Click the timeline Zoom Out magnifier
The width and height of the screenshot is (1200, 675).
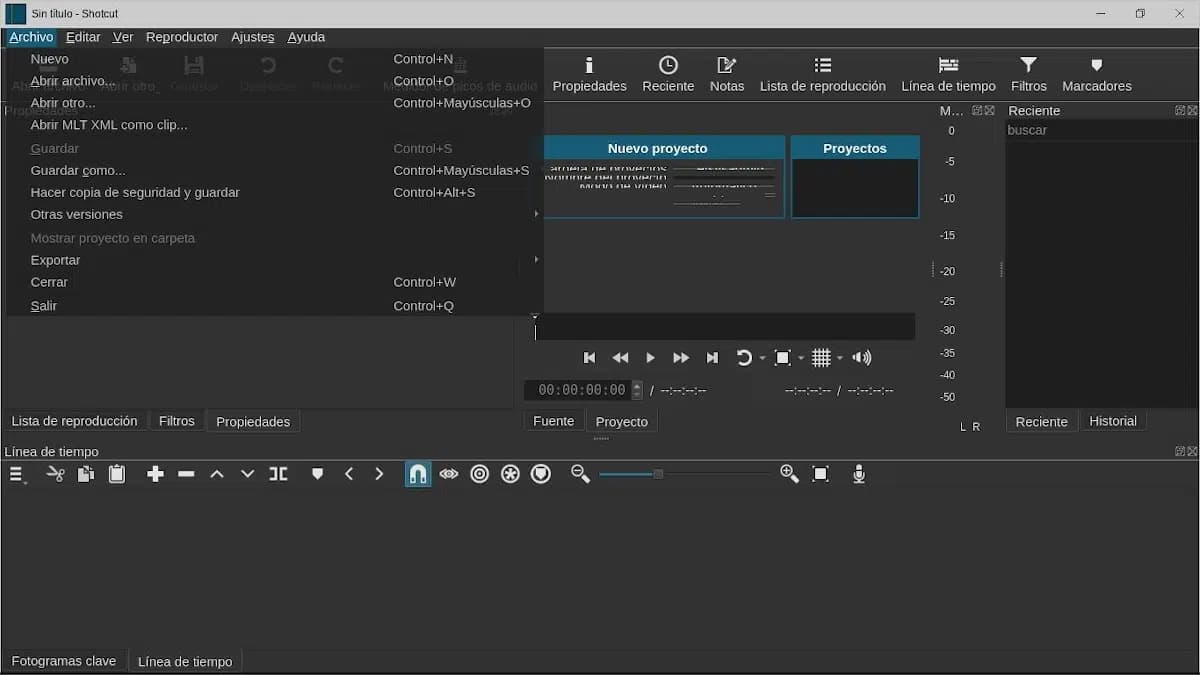coord(580,474)
